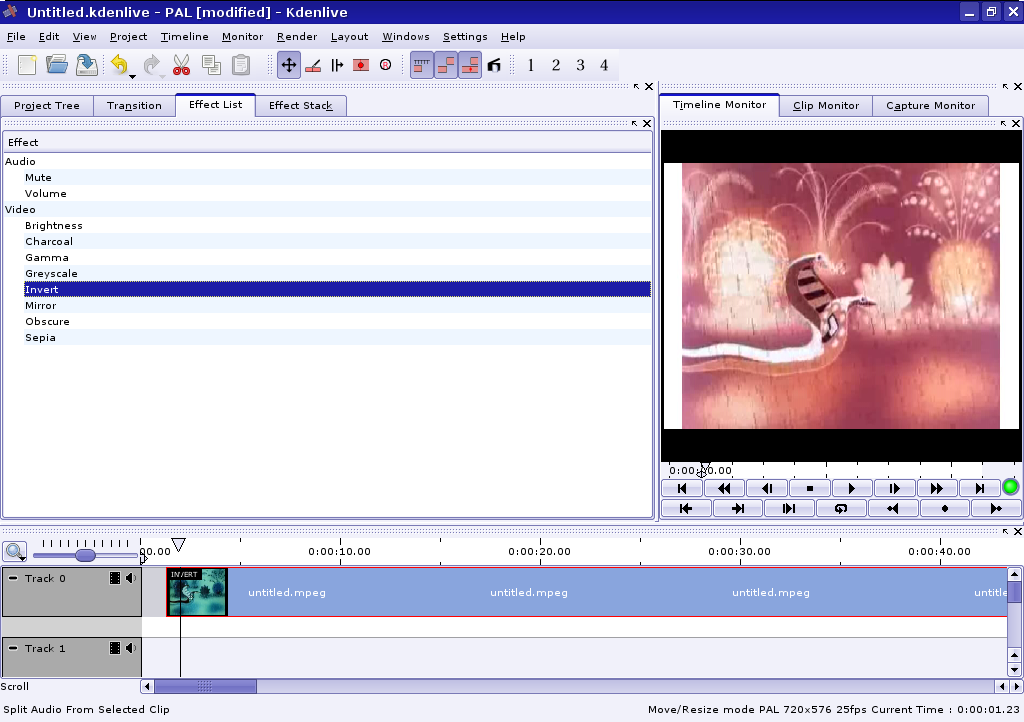The image size is (1024, 722).
Task: Toggle Track 0 video film icon
Action: pos(115,578)
